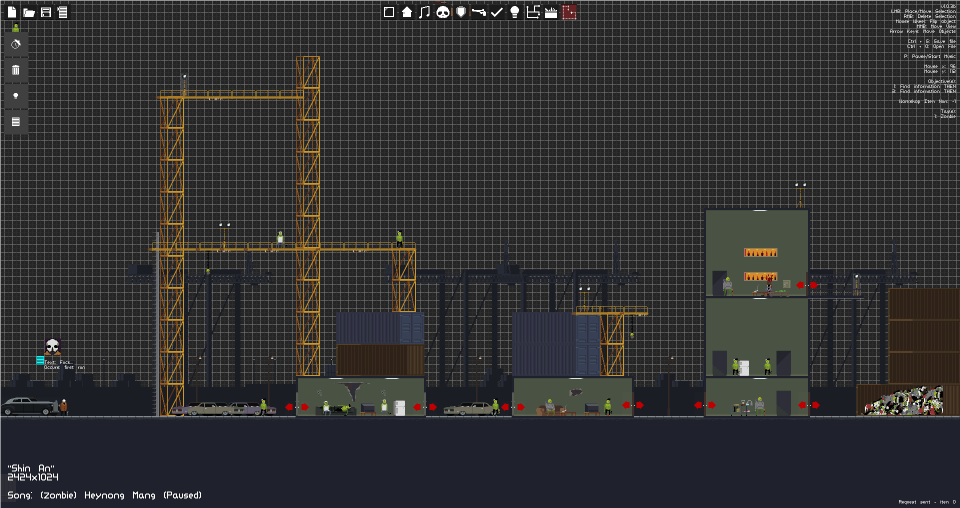Viewport: 960px width, 508px height.
Task: Choose the lightbulb lighting category
Action: (515, 12)
